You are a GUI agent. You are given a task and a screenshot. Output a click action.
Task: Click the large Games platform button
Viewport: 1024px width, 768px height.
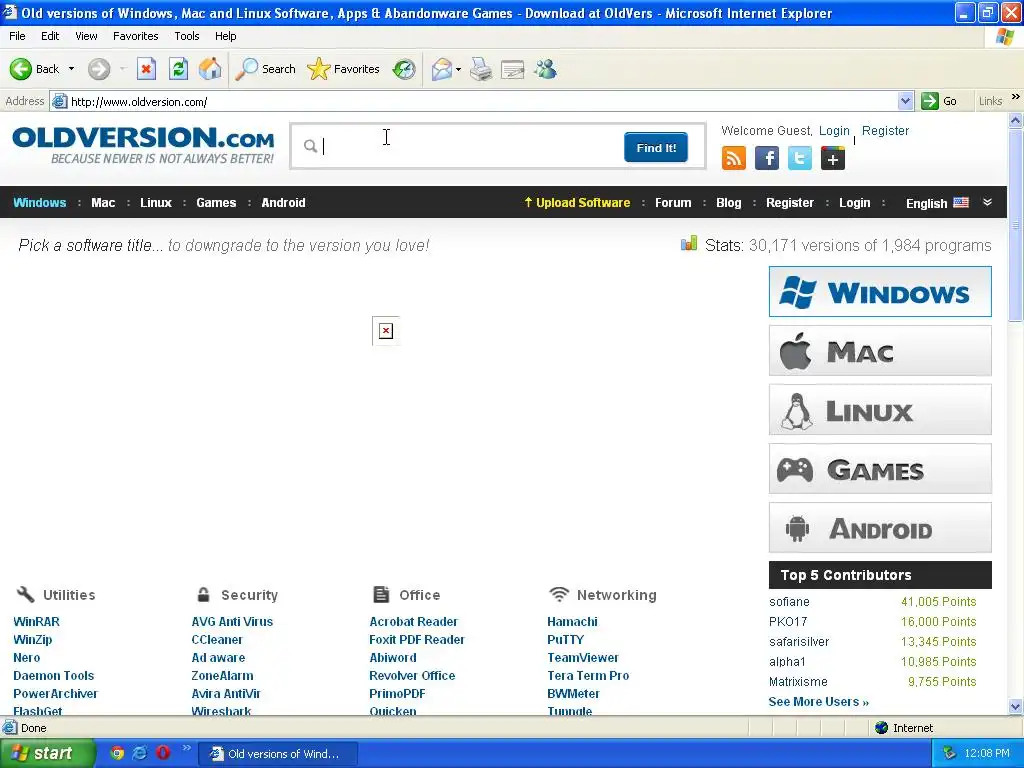[880, 469]
